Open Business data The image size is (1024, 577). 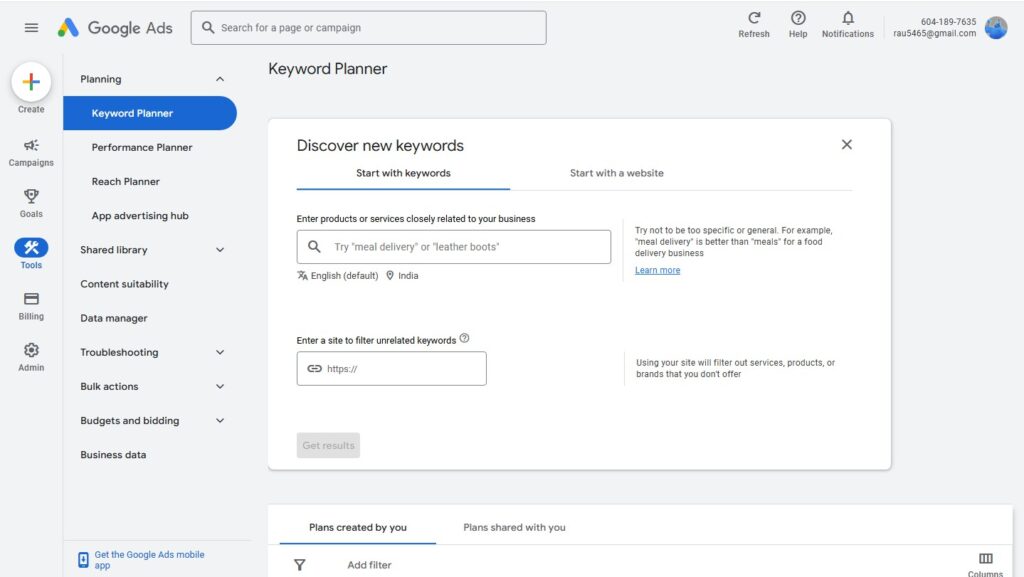(113, 455)
